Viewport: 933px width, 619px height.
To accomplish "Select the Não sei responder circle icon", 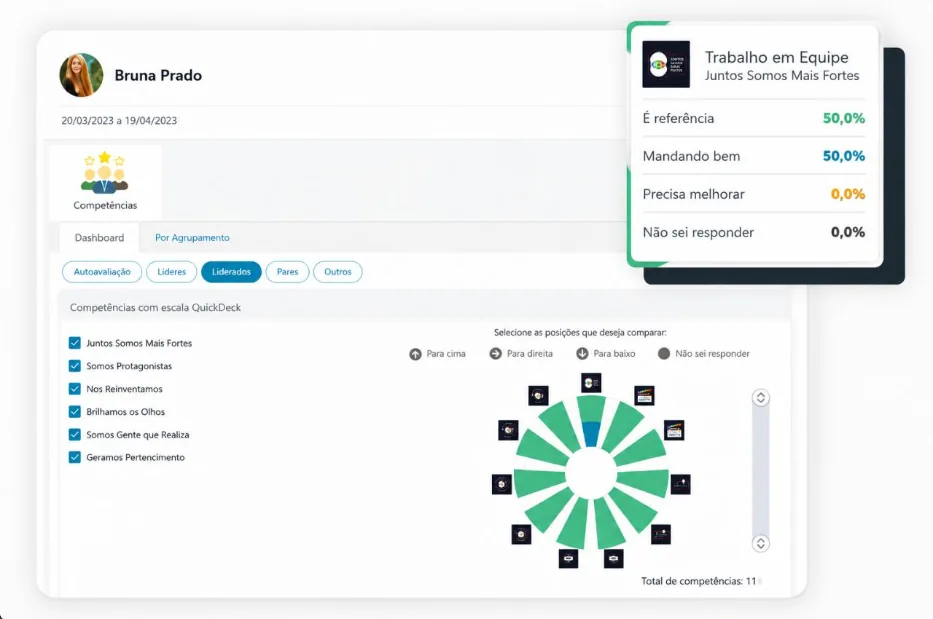I will pos(664,354).
